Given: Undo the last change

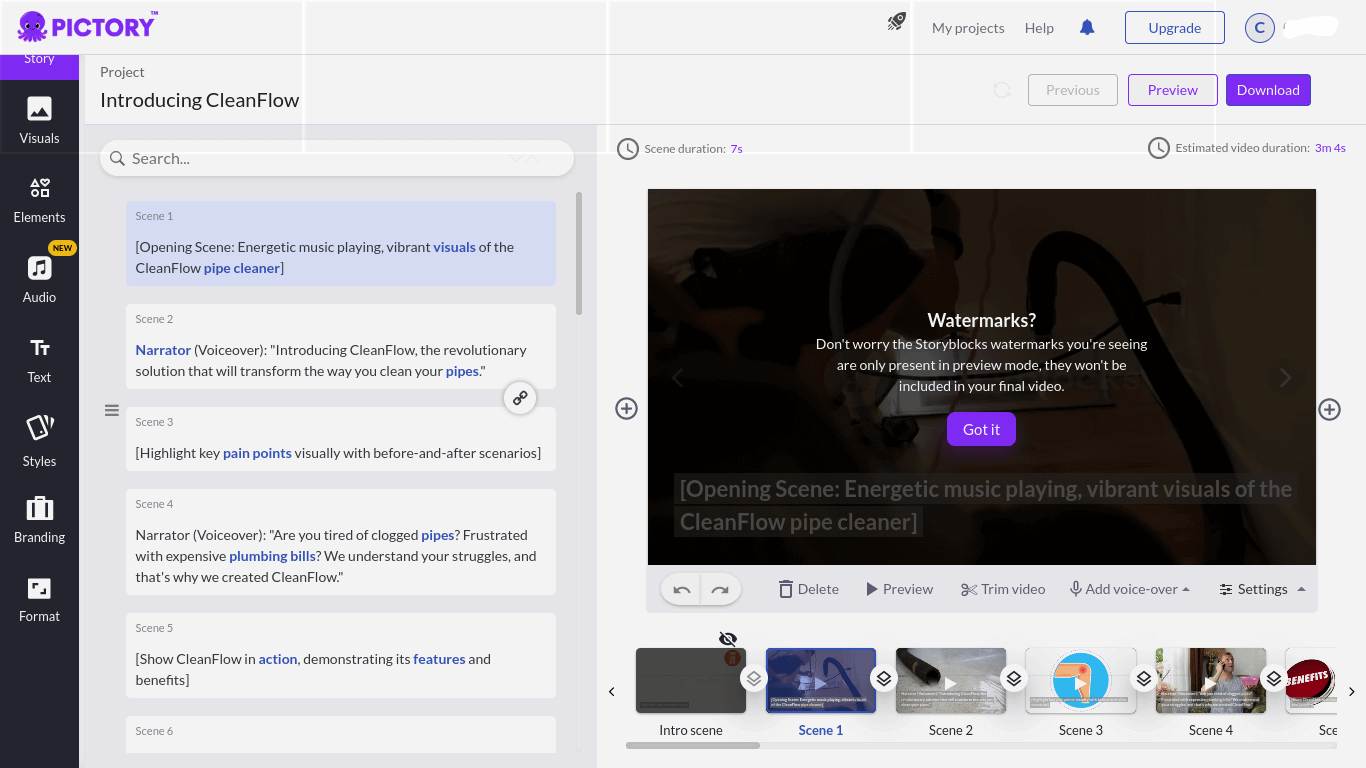Looking at the screenshot, I should (681, 591).
